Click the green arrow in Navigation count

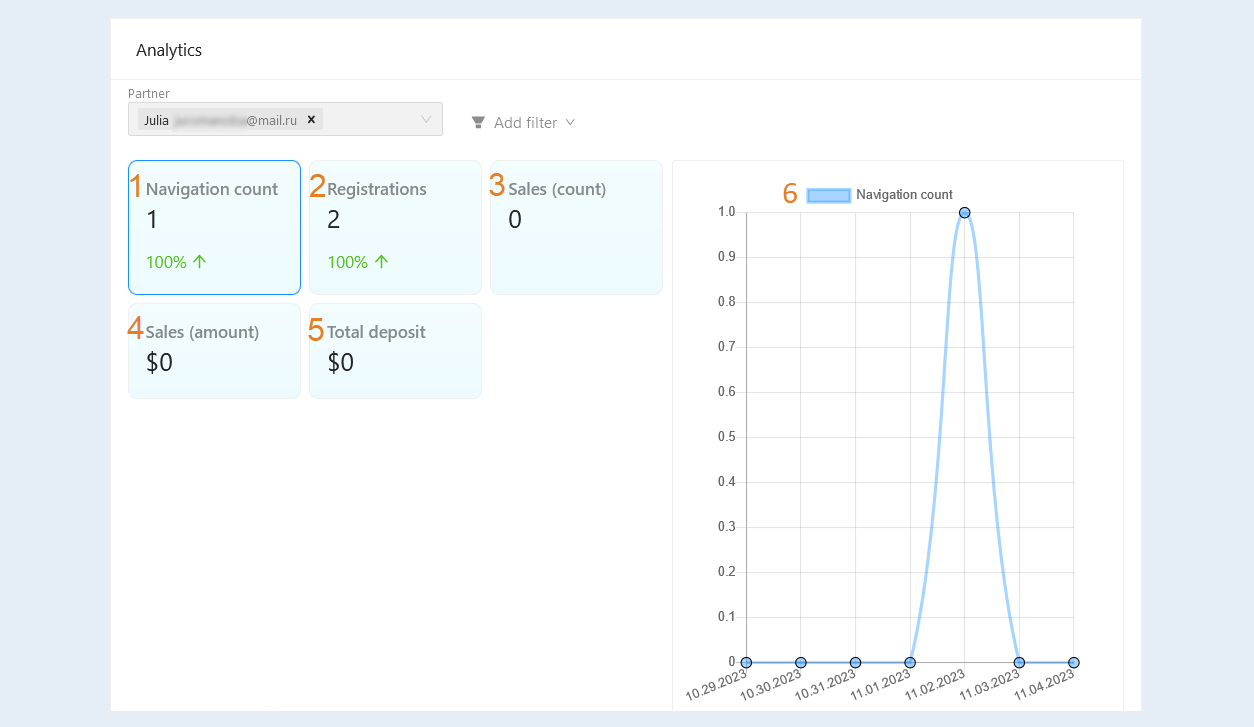click(x=199, y=262)
